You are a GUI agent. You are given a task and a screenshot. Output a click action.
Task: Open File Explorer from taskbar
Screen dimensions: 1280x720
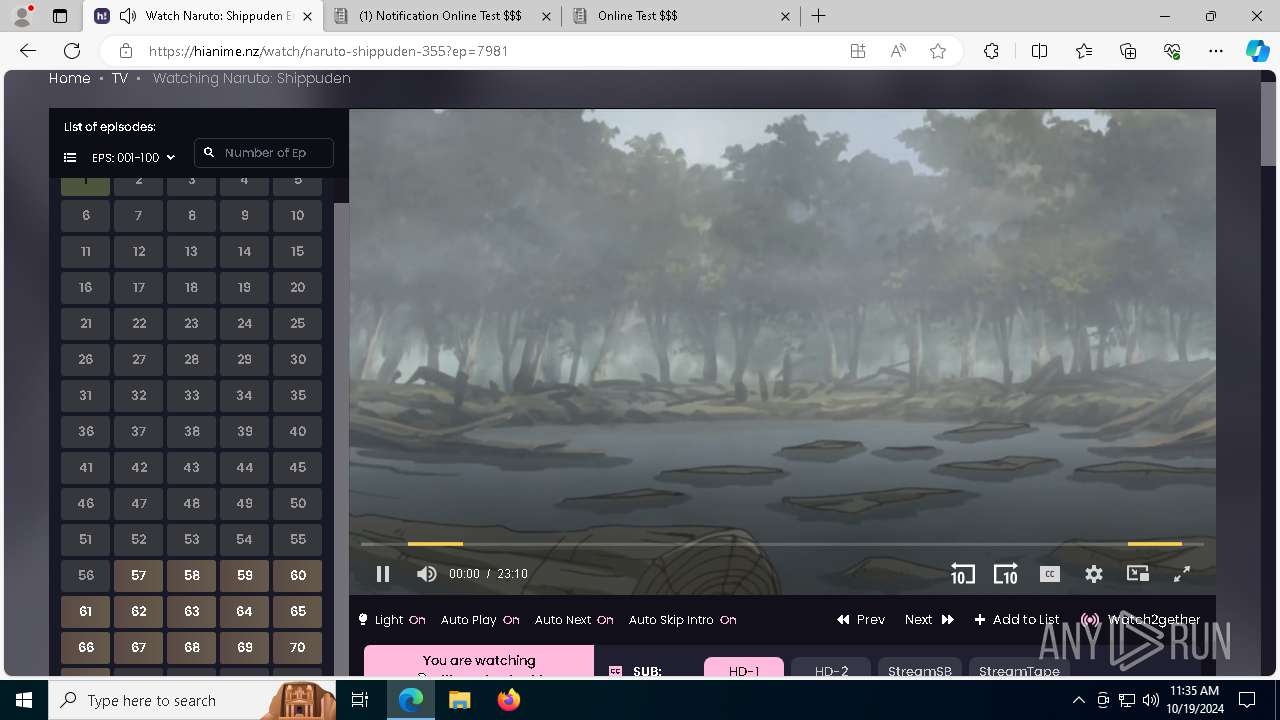459,700
